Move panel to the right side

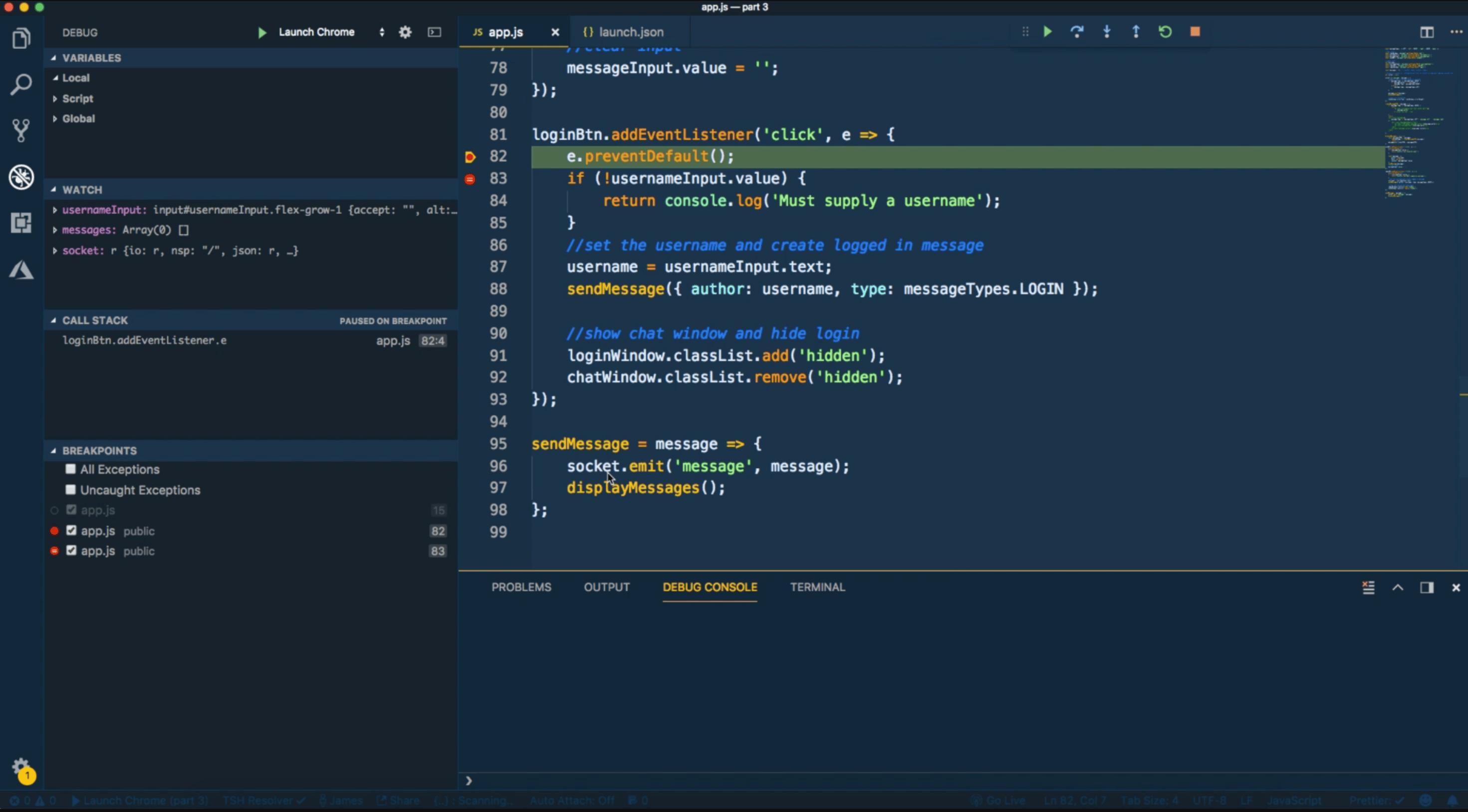click(1427, 588)
